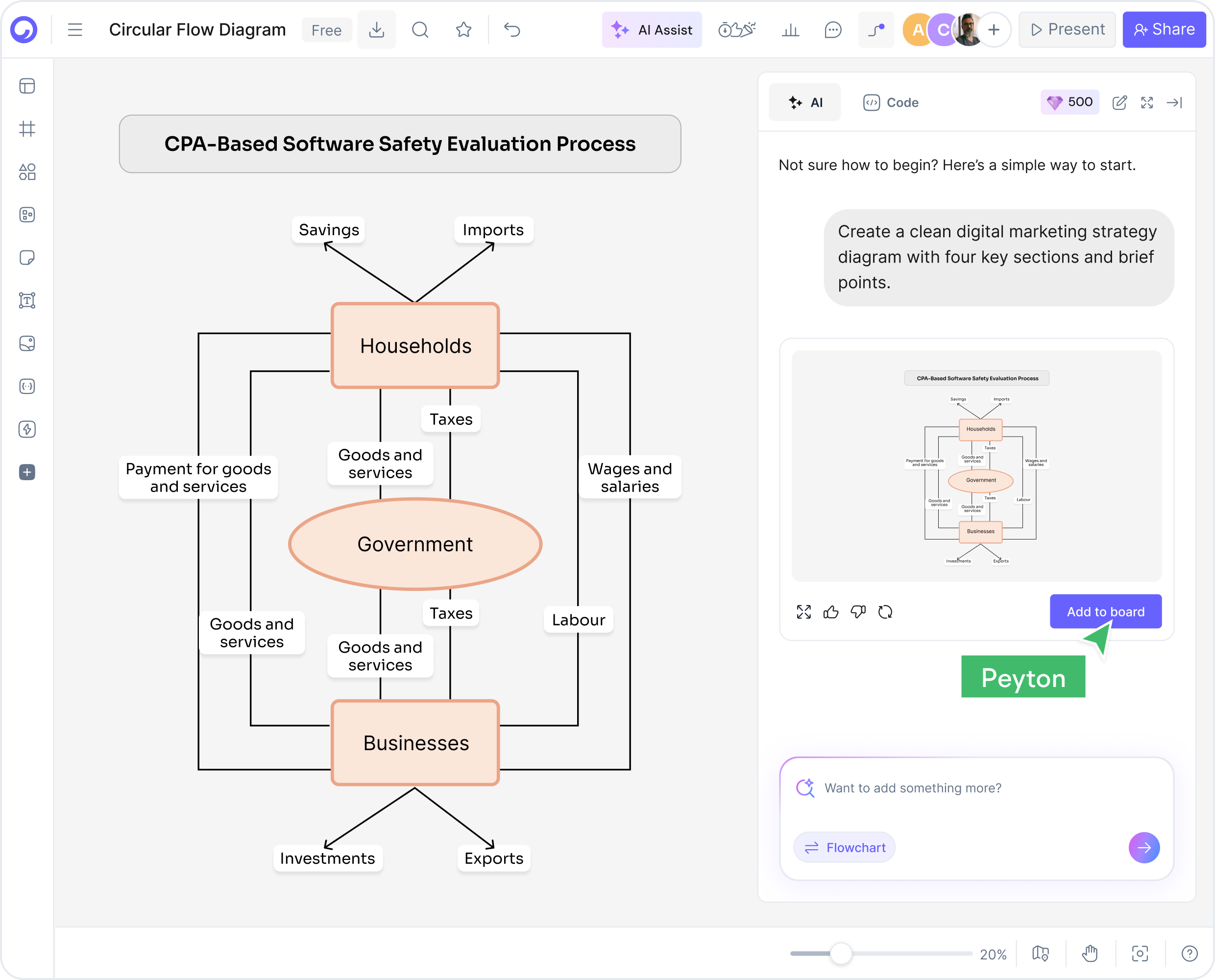Add a collaborator with plus avatar
The image size is (1215, 980).
(994, 30)
